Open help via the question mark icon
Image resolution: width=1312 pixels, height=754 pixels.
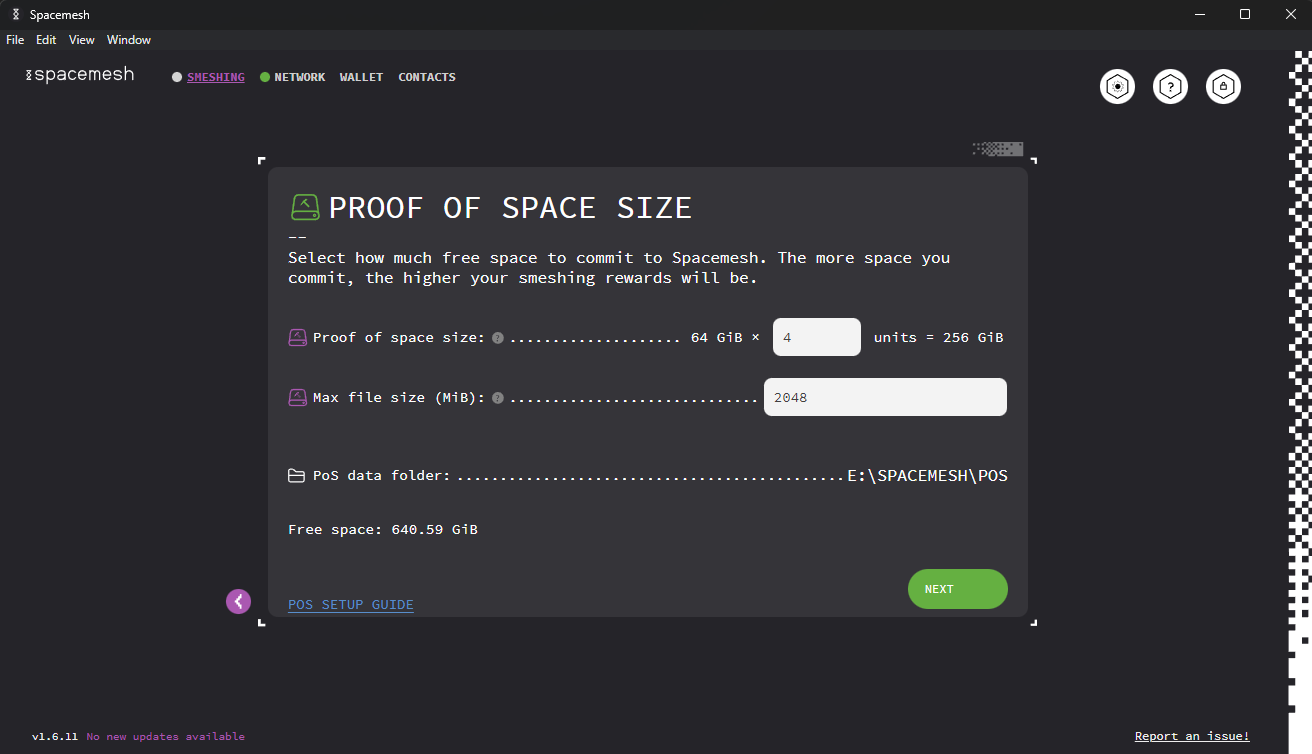(1170, 87)
